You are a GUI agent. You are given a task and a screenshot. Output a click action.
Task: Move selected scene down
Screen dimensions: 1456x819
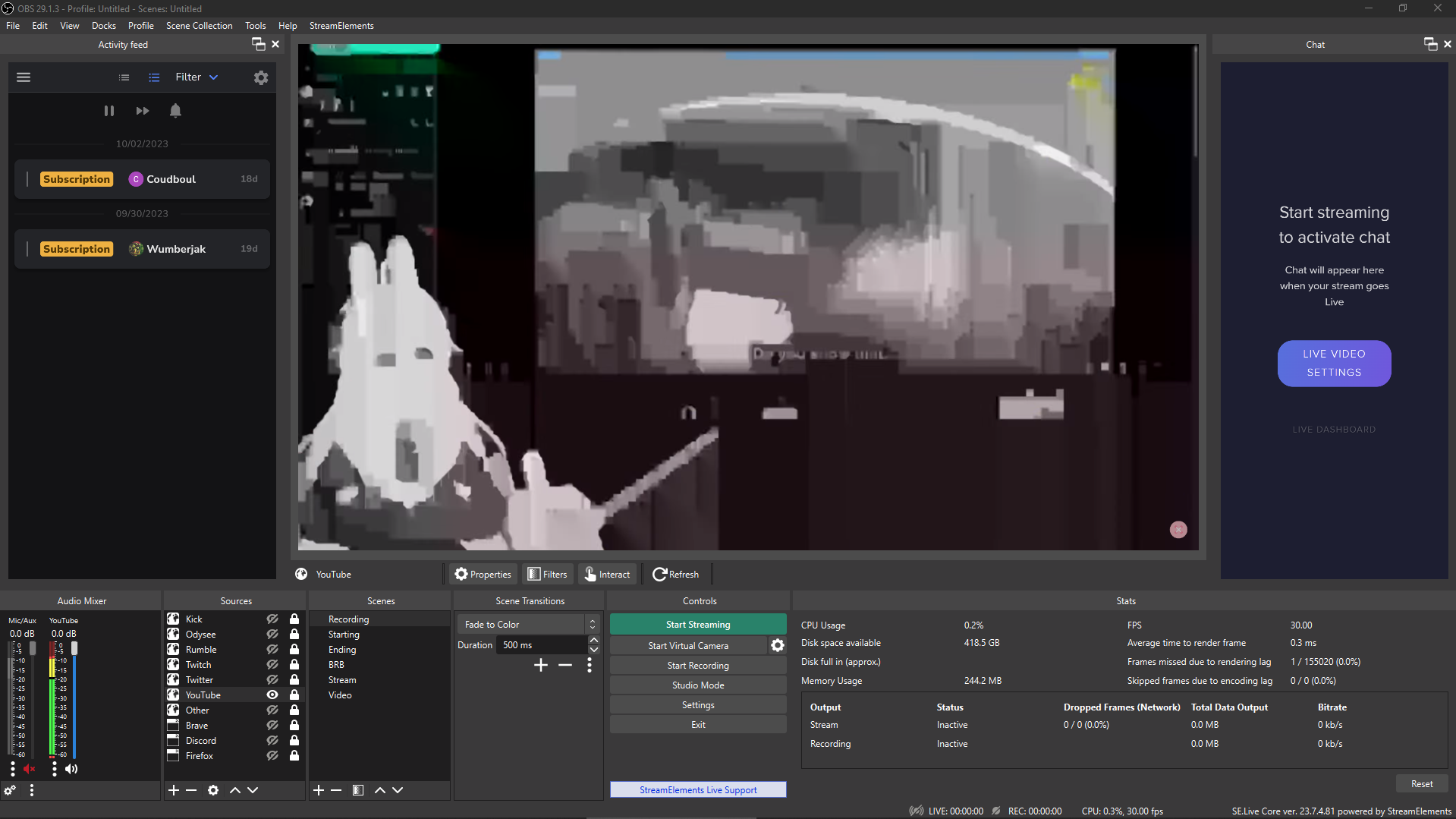(x=398, y=790)
